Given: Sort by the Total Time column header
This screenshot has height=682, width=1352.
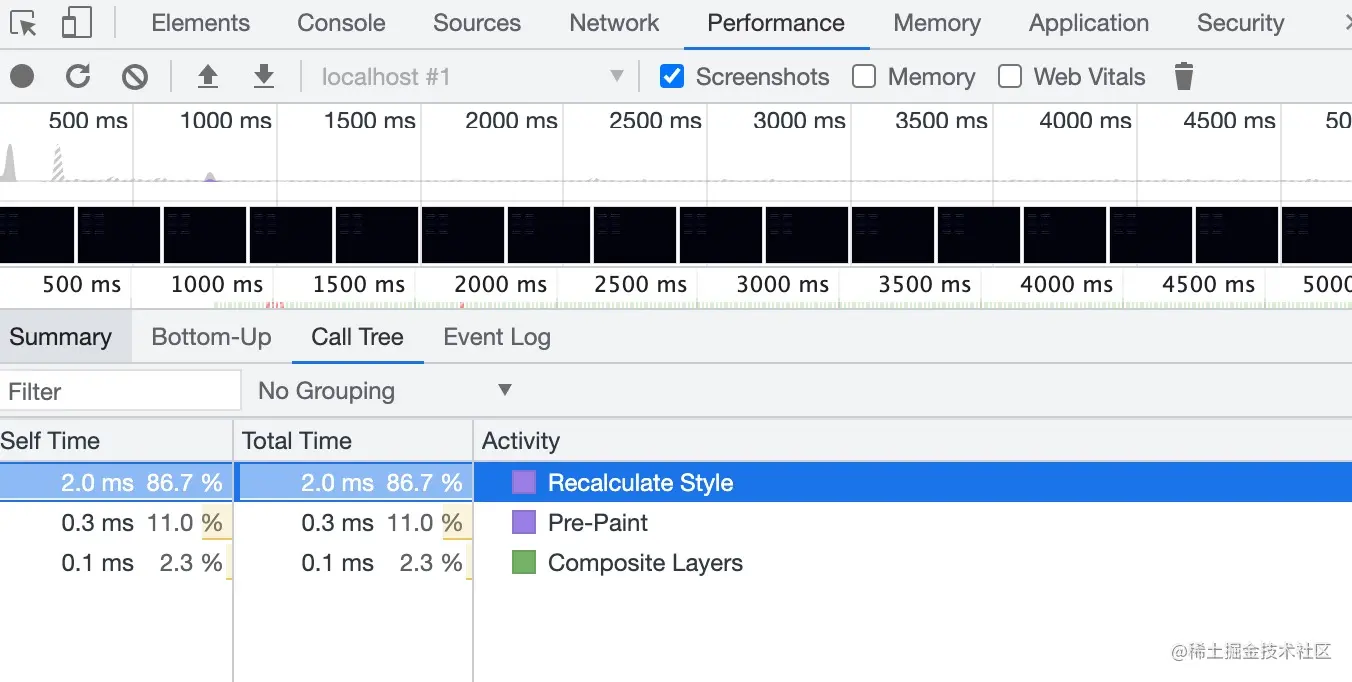Looking at the screenshot, I should coord(297,441).
